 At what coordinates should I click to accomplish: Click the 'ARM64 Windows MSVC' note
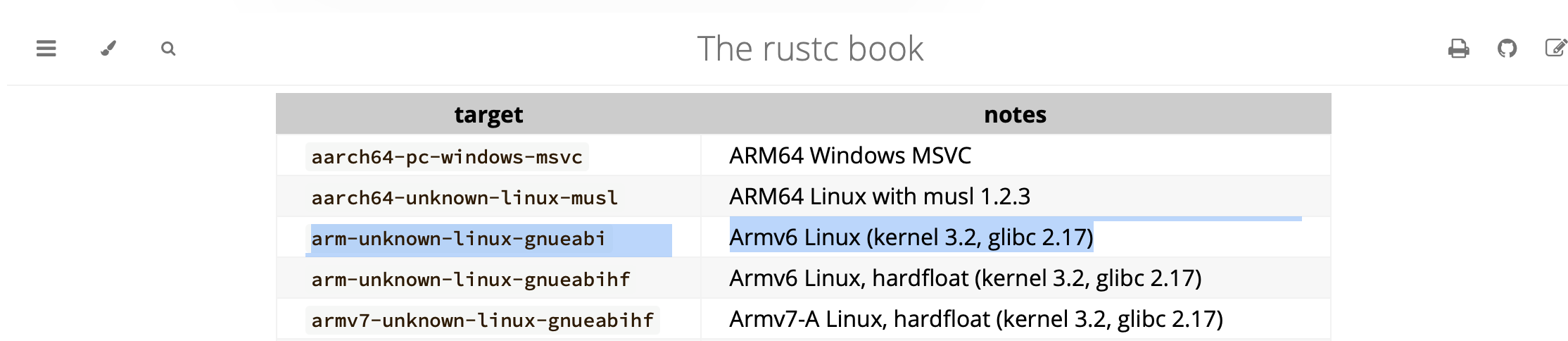(x=850, y=156)
